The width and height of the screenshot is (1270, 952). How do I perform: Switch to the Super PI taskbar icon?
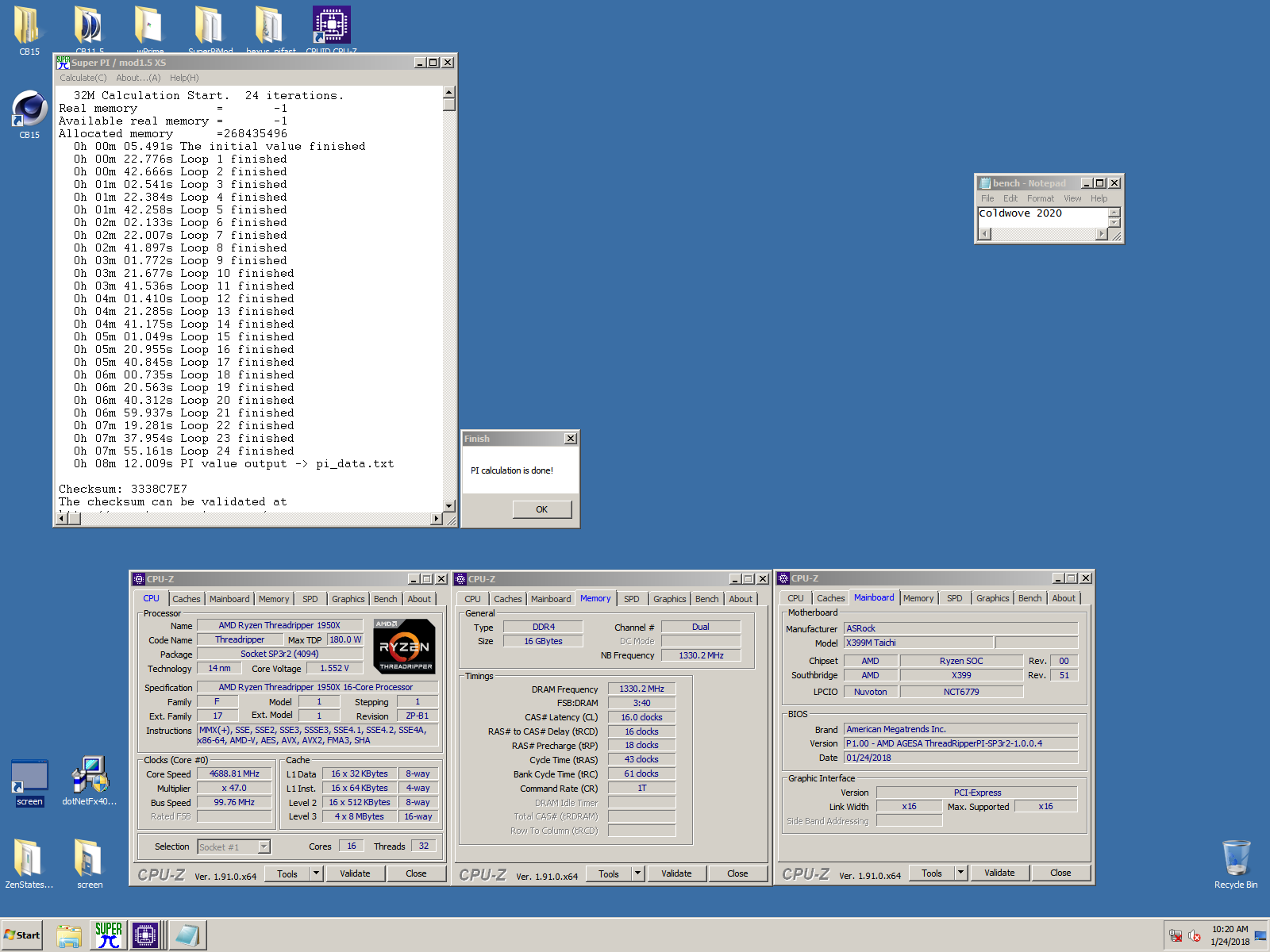tap(109, 935)
